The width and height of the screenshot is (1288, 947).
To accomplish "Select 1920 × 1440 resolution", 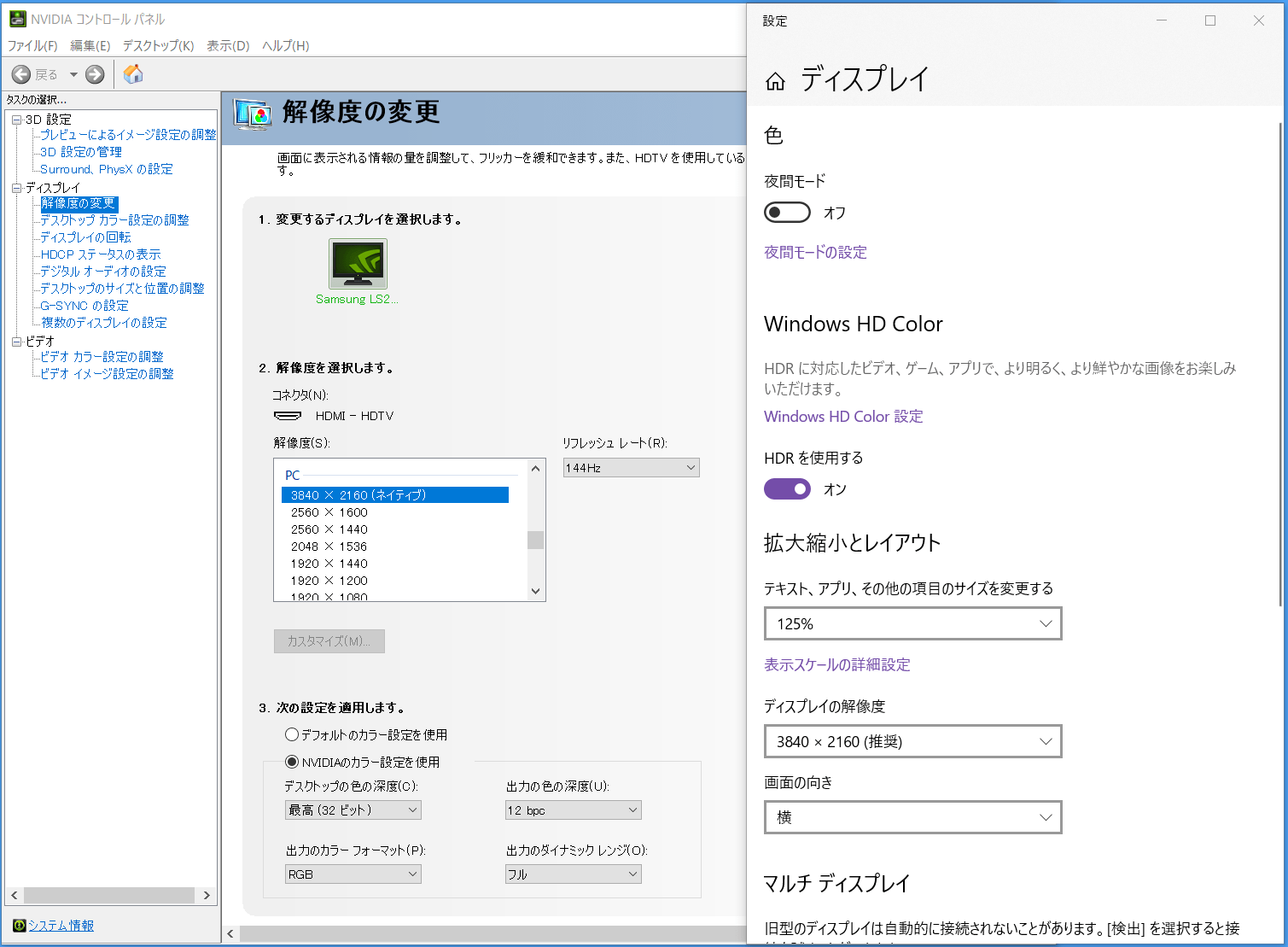I will pyautogui.click(x=329, y=564).
